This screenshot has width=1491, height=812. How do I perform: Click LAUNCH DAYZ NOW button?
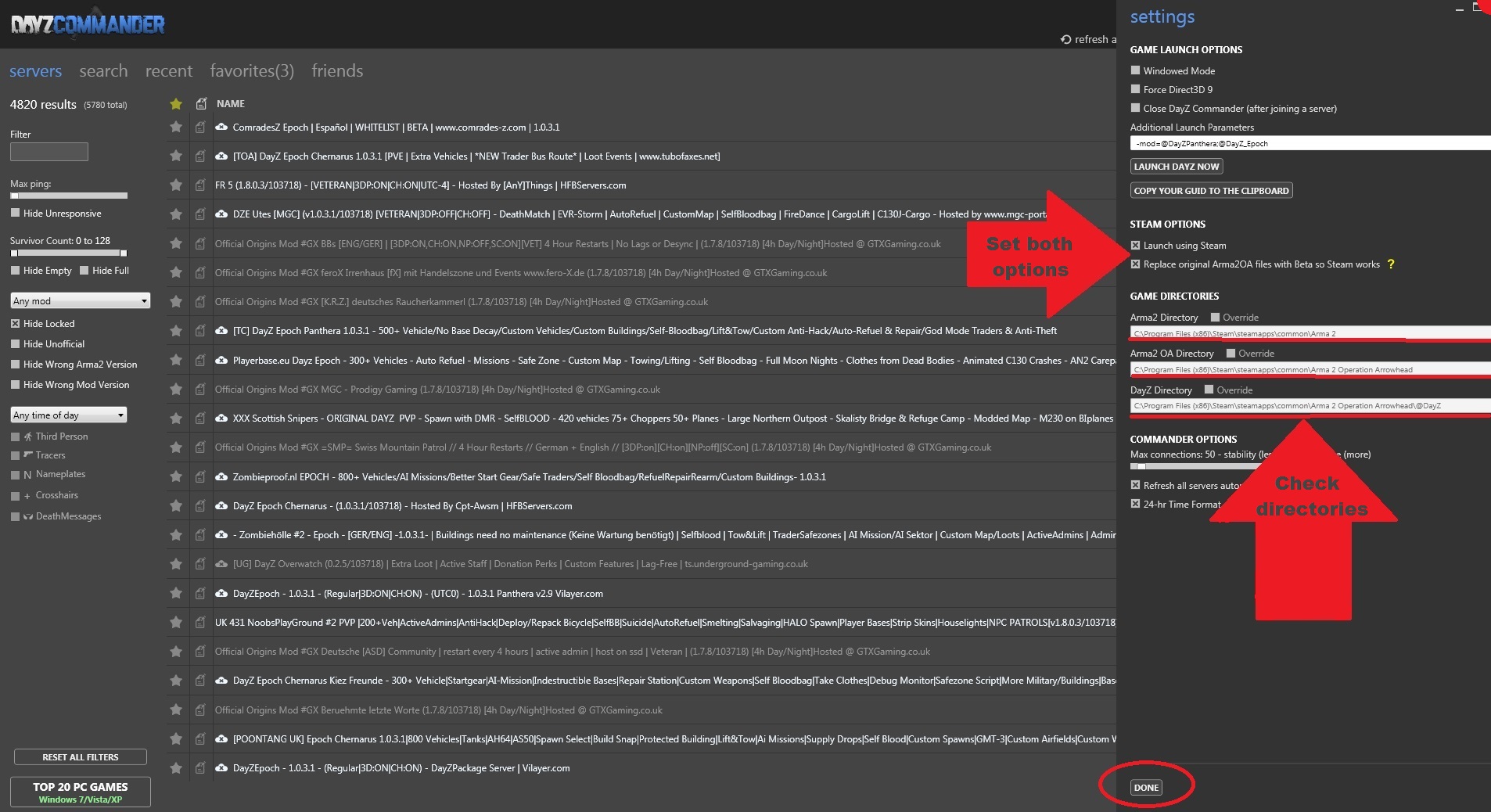point(1177,166)
